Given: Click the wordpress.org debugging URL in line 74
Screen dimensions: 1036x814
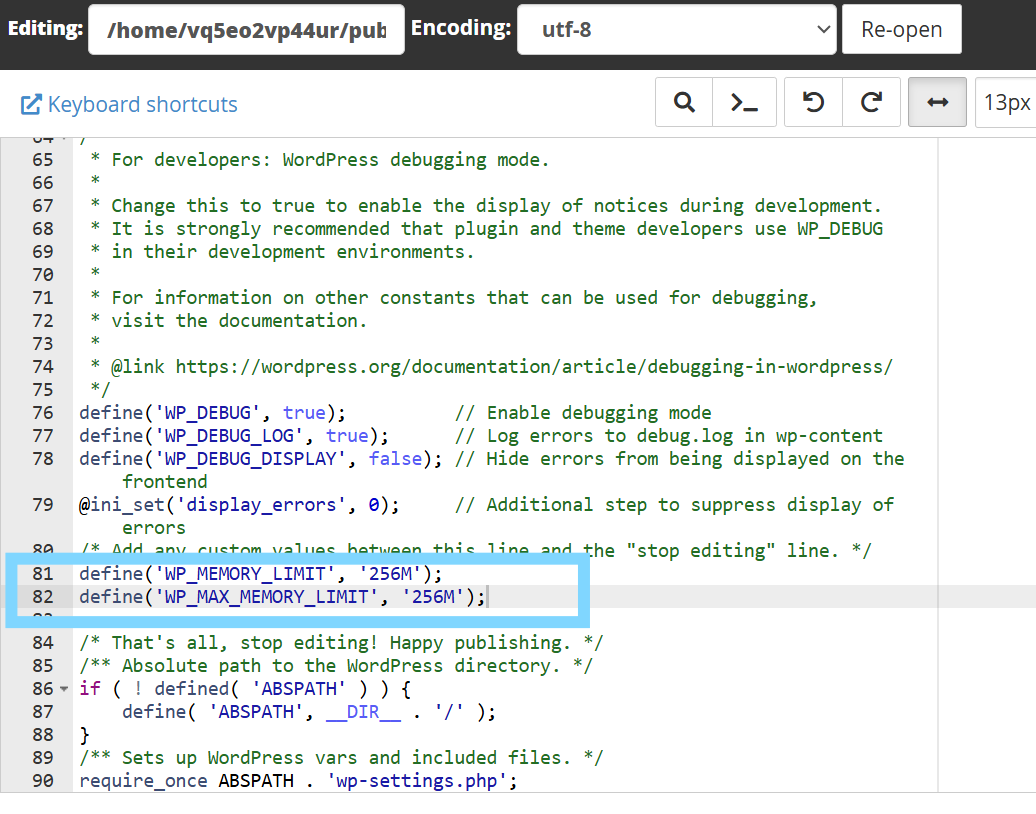Looking at the screenshot, I should [533, 367].
